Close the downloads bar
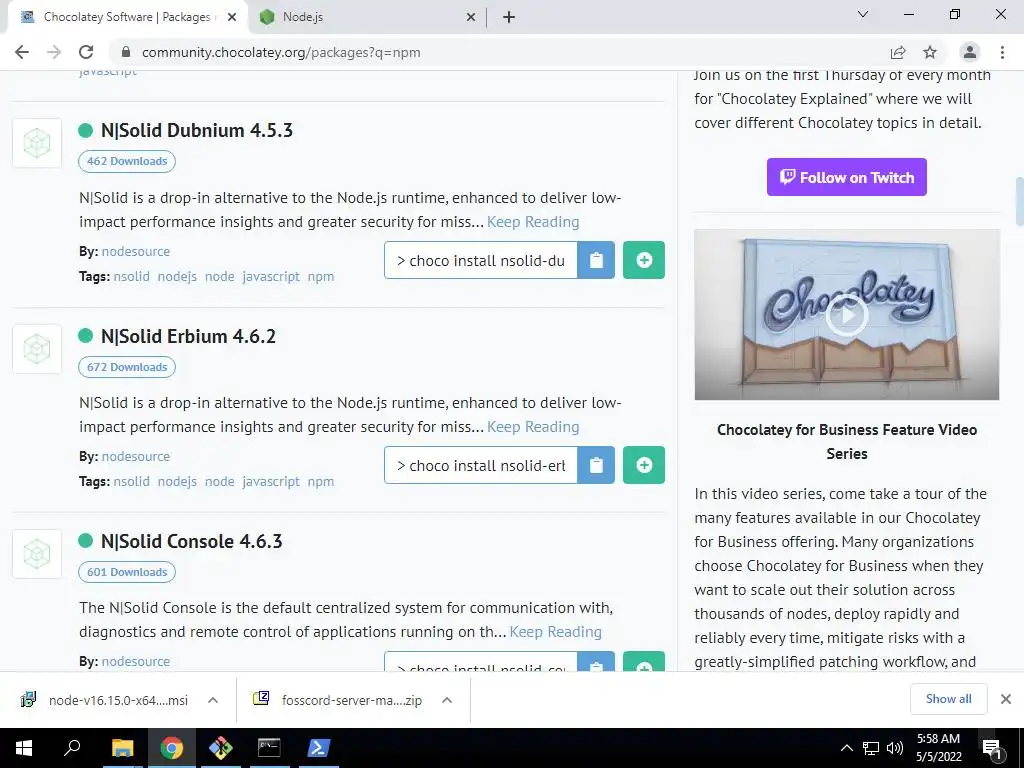This screenshot has width=1024, height=768. tap(1006, 699)
